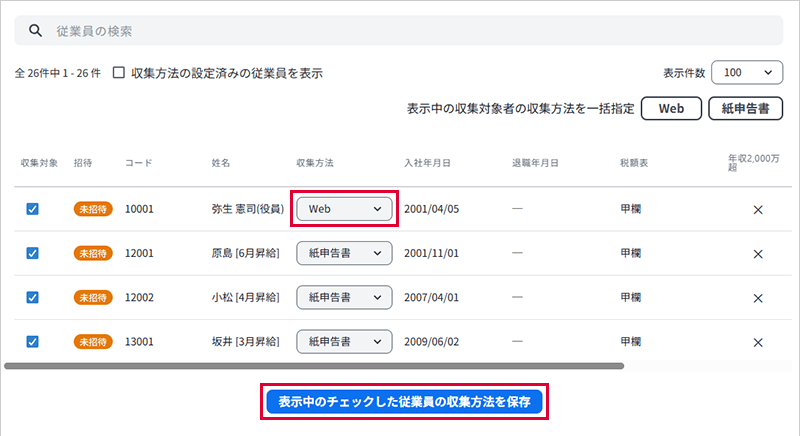Uncheck 収集対象 checkbox for code 12002
The width and height of the screenshot is (800, 436).
[x=32, y=298]
